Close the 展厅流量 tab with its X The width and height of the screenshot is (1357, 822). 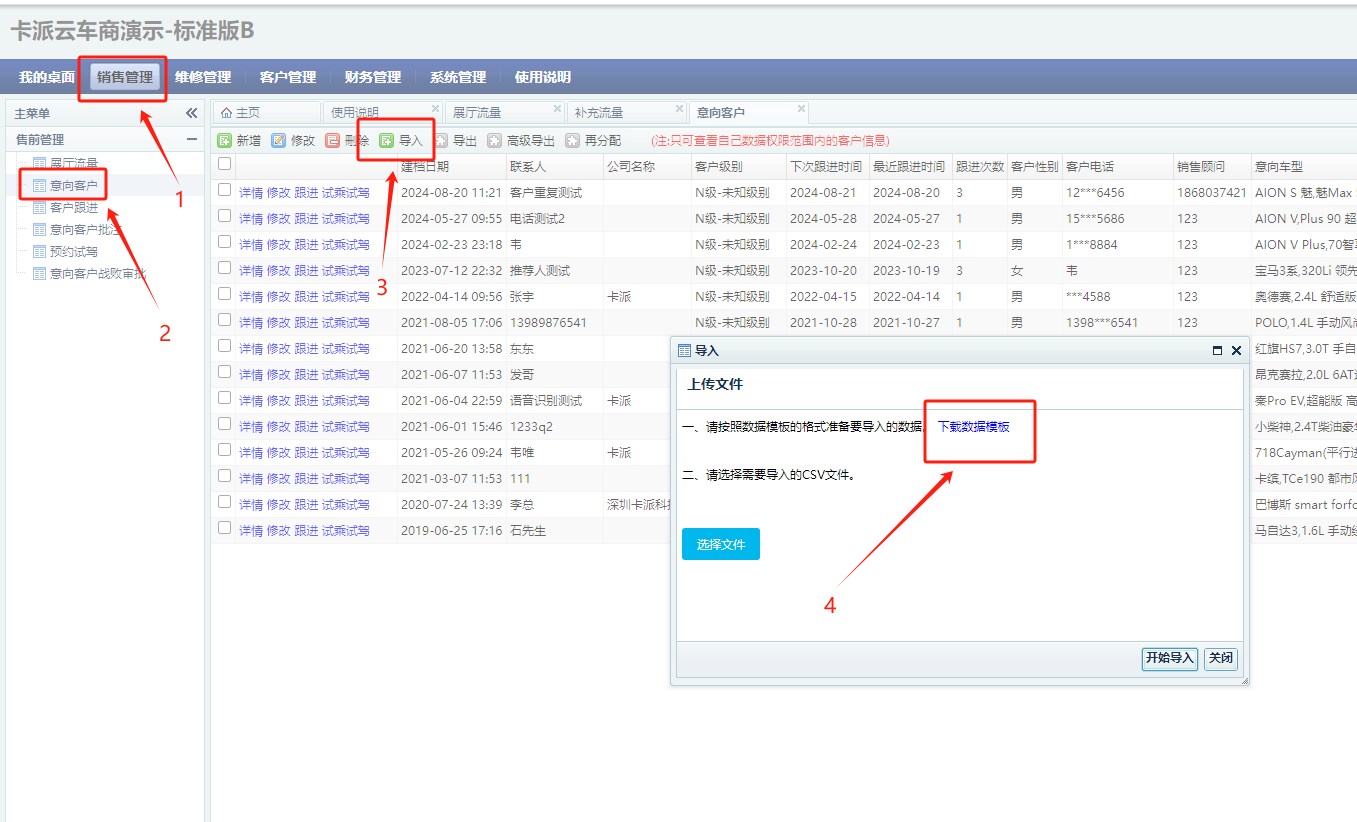pos(557,108)
